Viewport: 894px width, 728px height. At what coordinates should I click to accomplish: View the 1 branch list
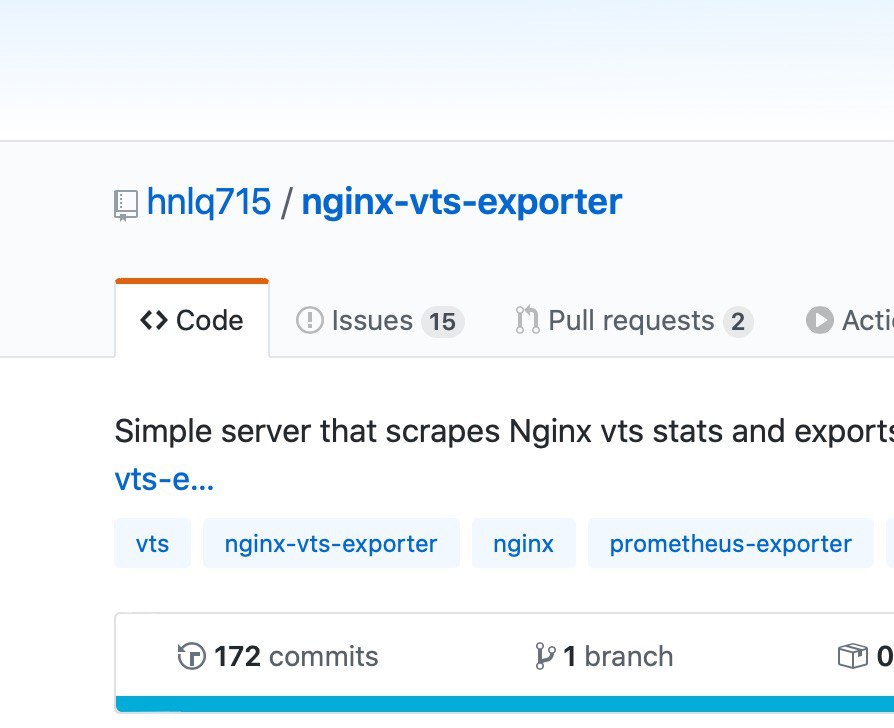pyautogui.click(x=604, y=656)
